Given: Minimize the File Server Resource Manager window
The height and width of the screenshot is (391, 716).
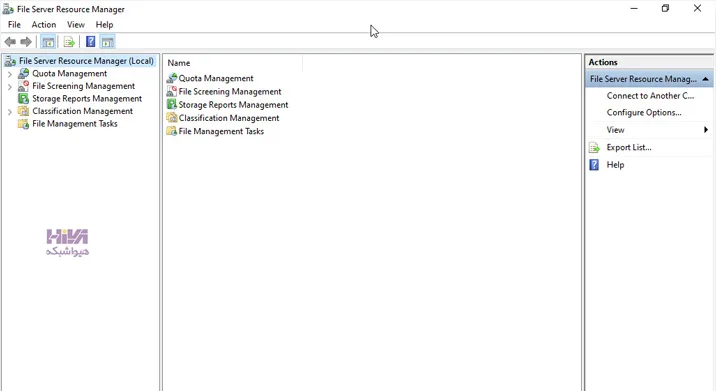Looking at the screenshot, I should point(634,9).
